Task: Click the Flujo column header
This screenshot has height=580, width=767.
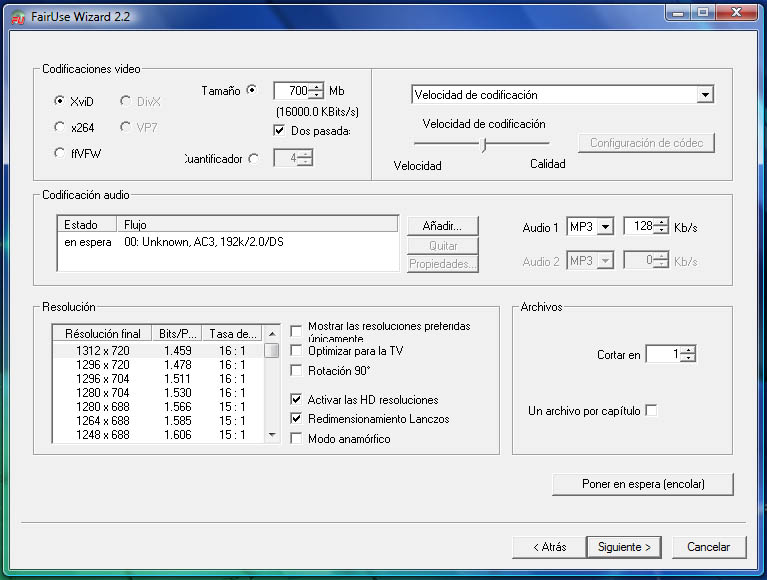Action: pyautogui.click(x=257, y=224)
